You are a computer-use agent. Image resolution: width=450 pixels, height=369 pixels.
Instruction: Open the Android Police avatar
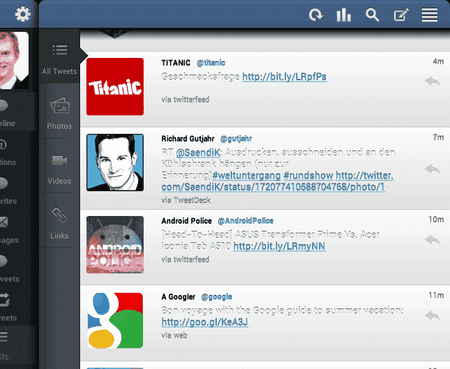coord(115,245)
